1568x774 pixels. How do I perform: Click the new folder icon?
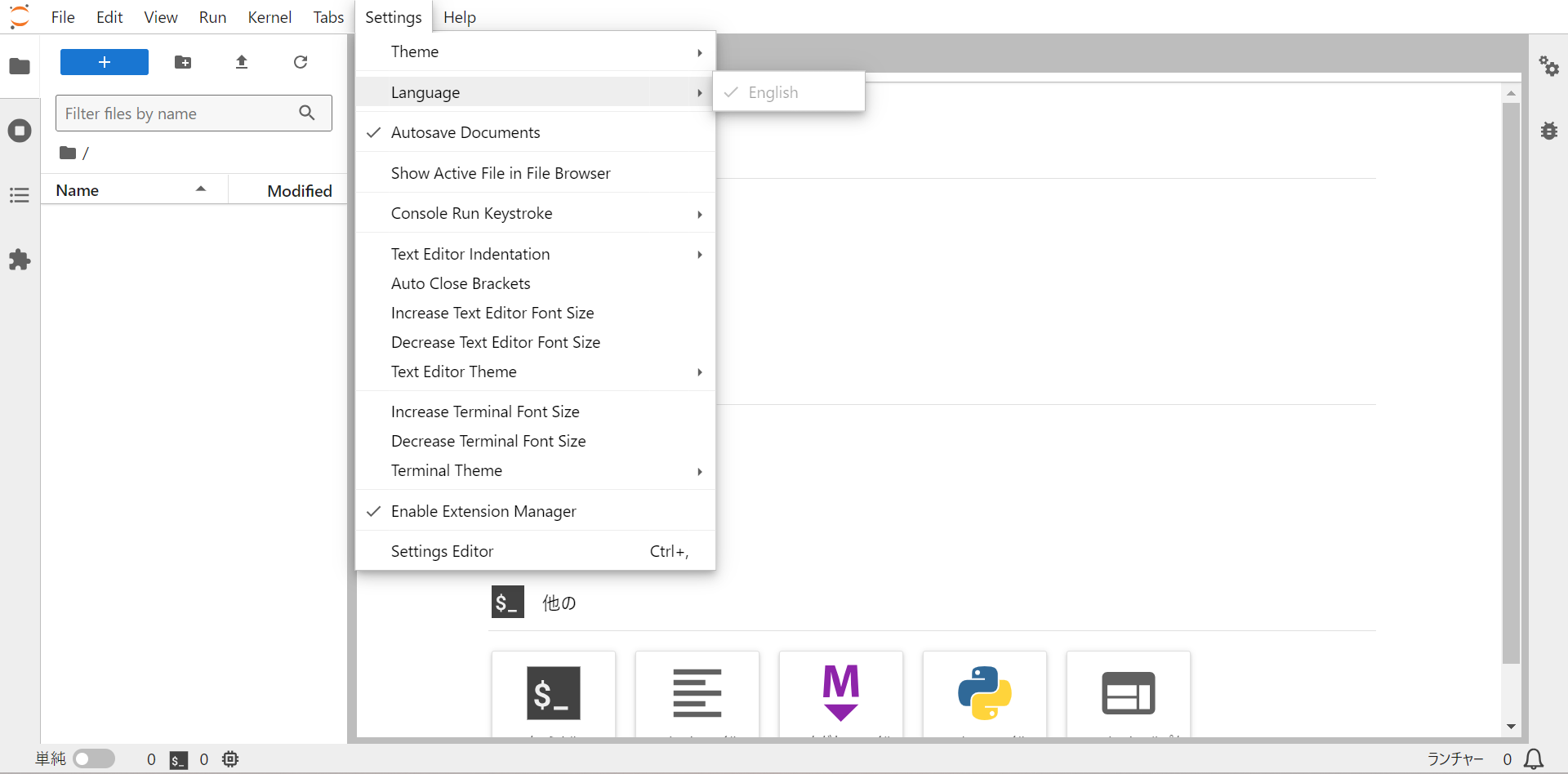[x=183, y=62]
